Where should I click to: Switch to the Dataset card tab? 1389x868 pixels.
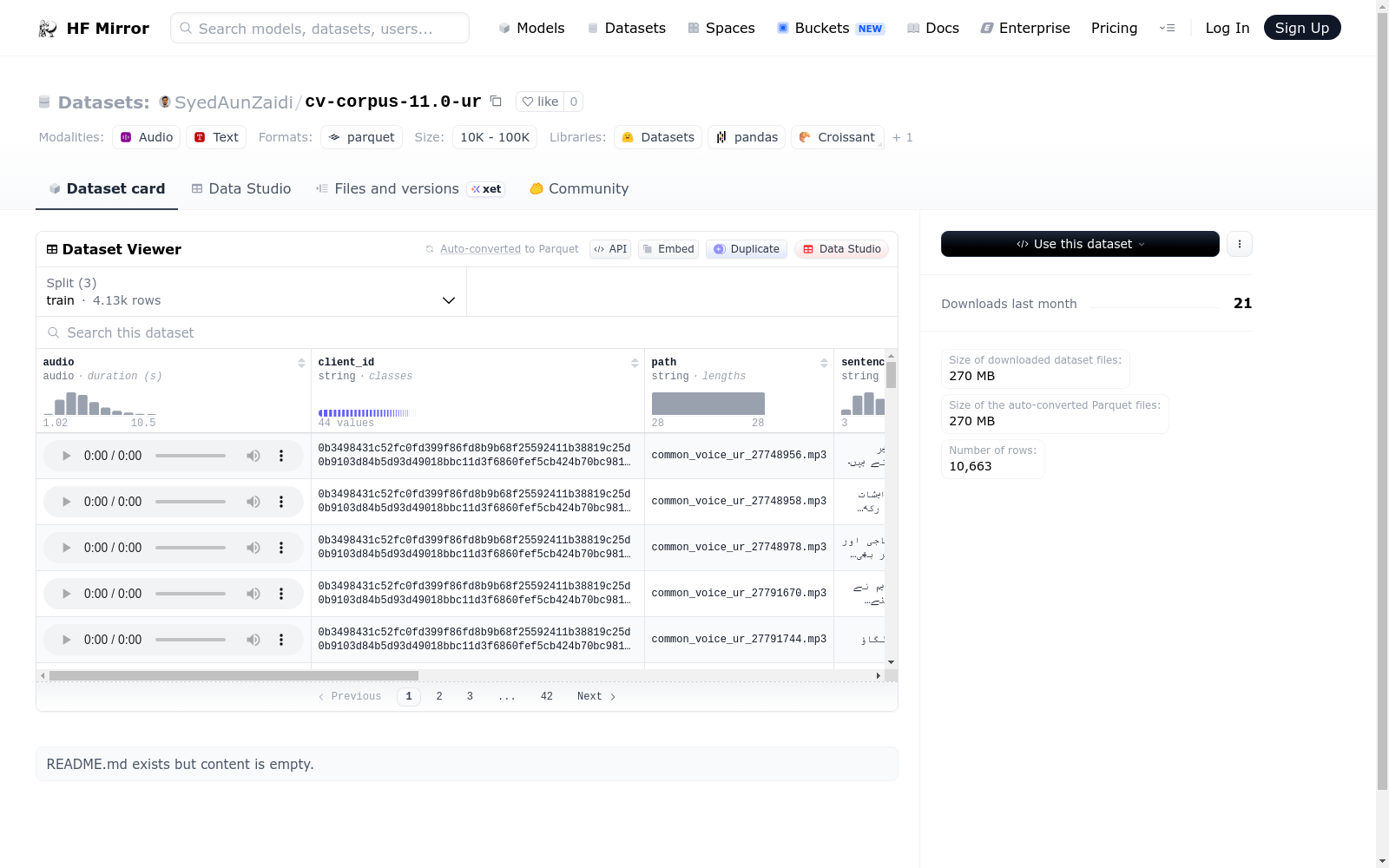[107, 189]
